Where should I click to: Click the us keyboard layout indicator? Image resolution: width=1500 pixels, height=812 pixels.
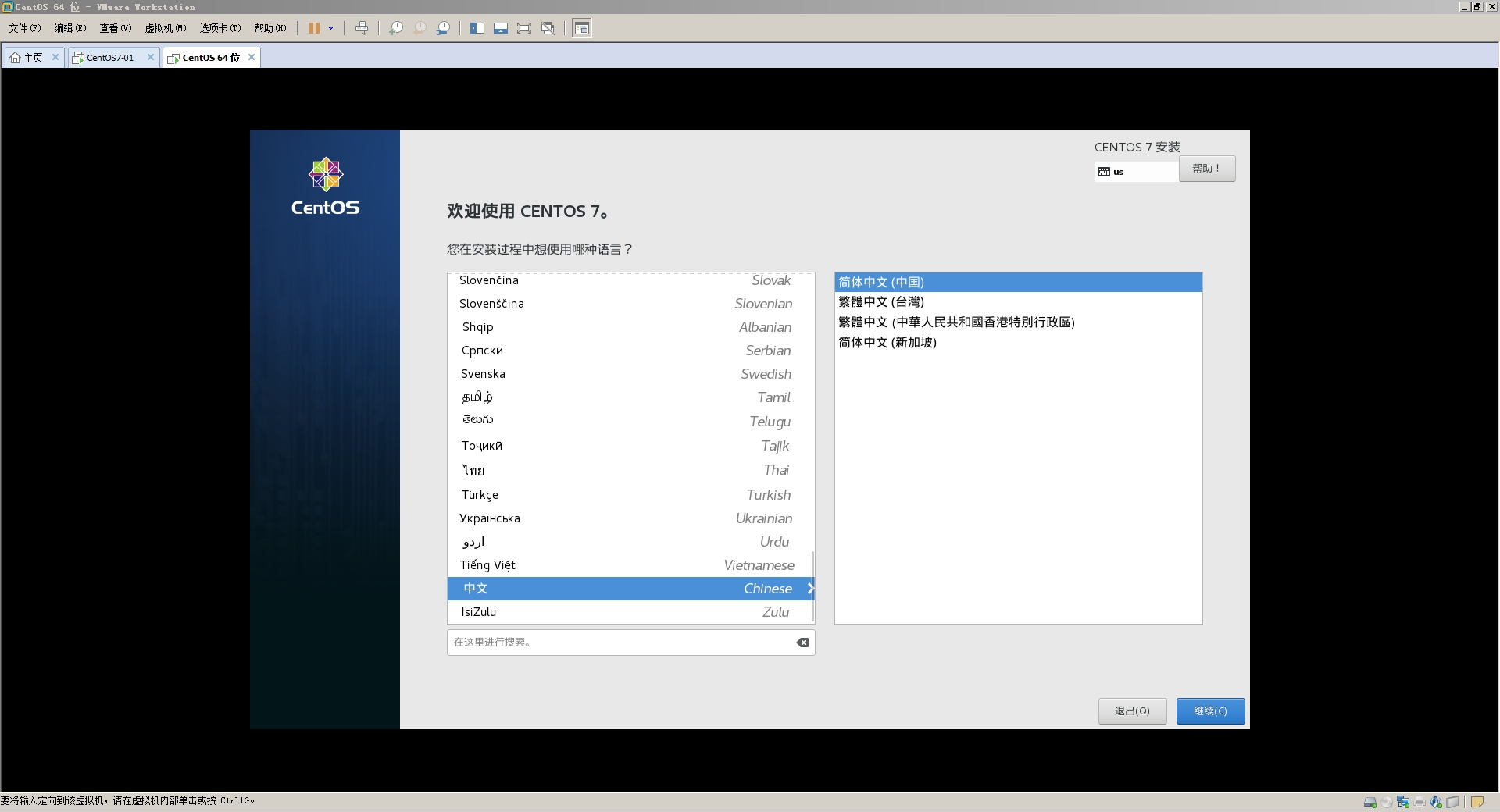point(1137,172)
